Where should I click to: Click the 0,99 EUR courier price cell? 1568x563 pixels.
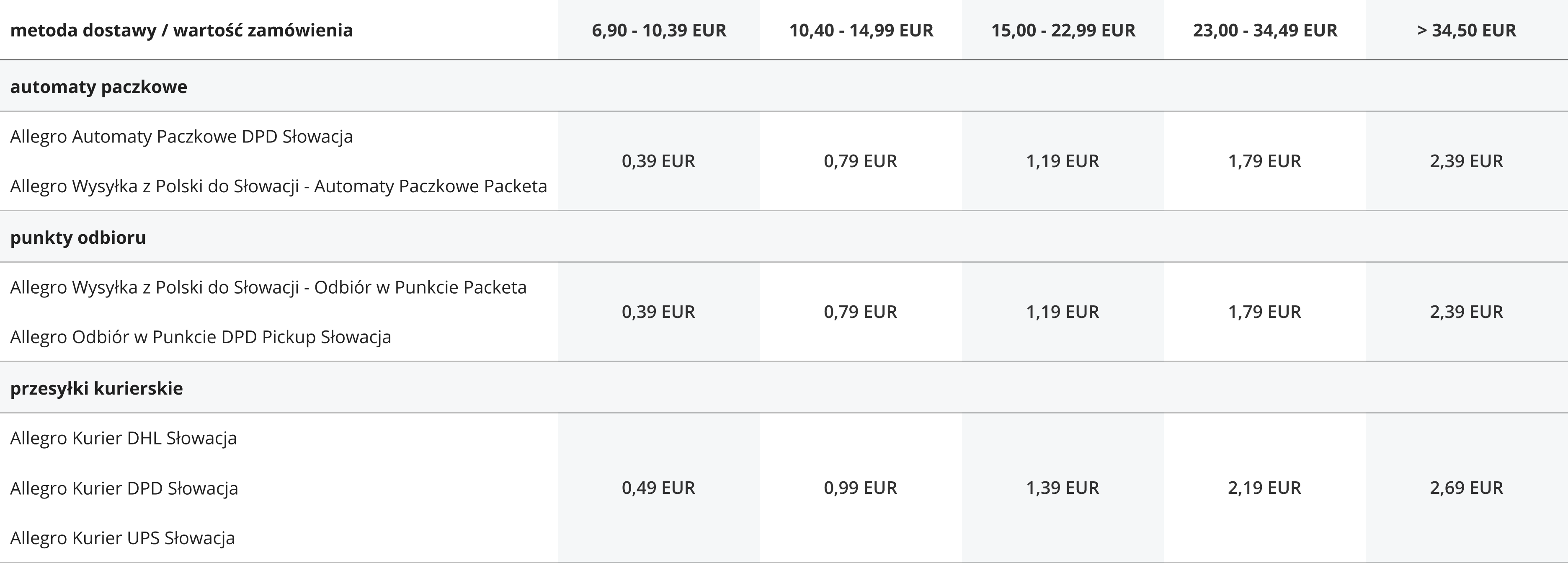861,488
